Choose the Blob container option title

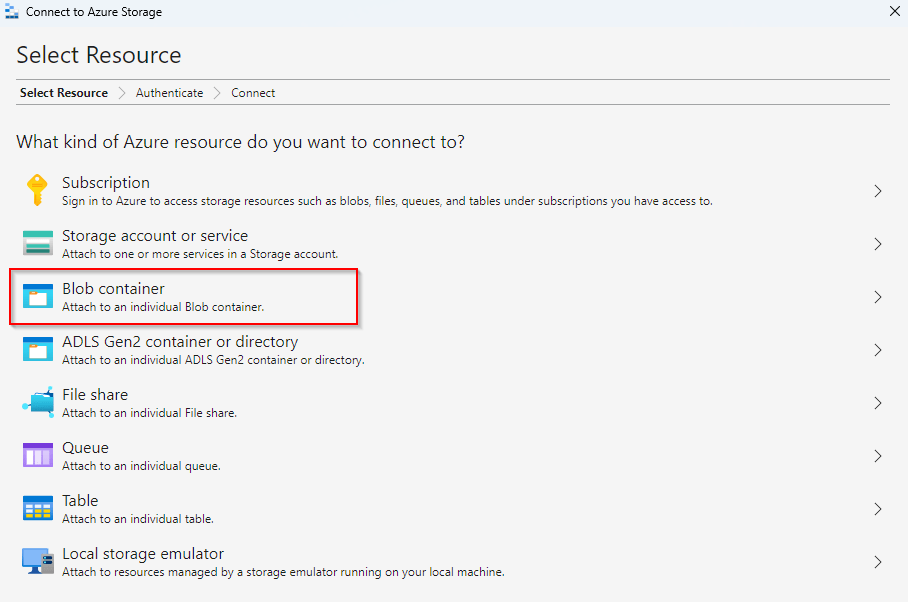113,289
